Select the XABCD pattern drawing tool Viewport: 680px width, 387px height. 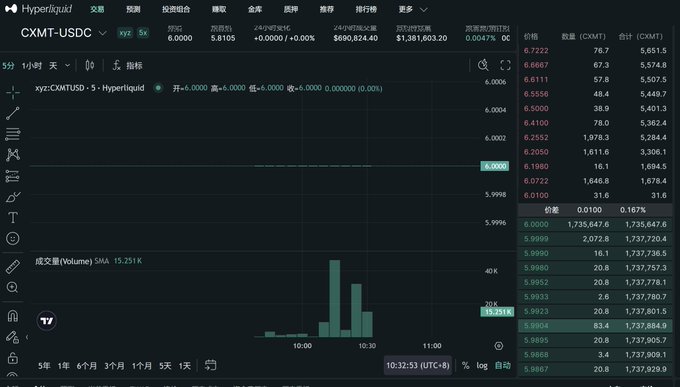click(x=13, y=155)
